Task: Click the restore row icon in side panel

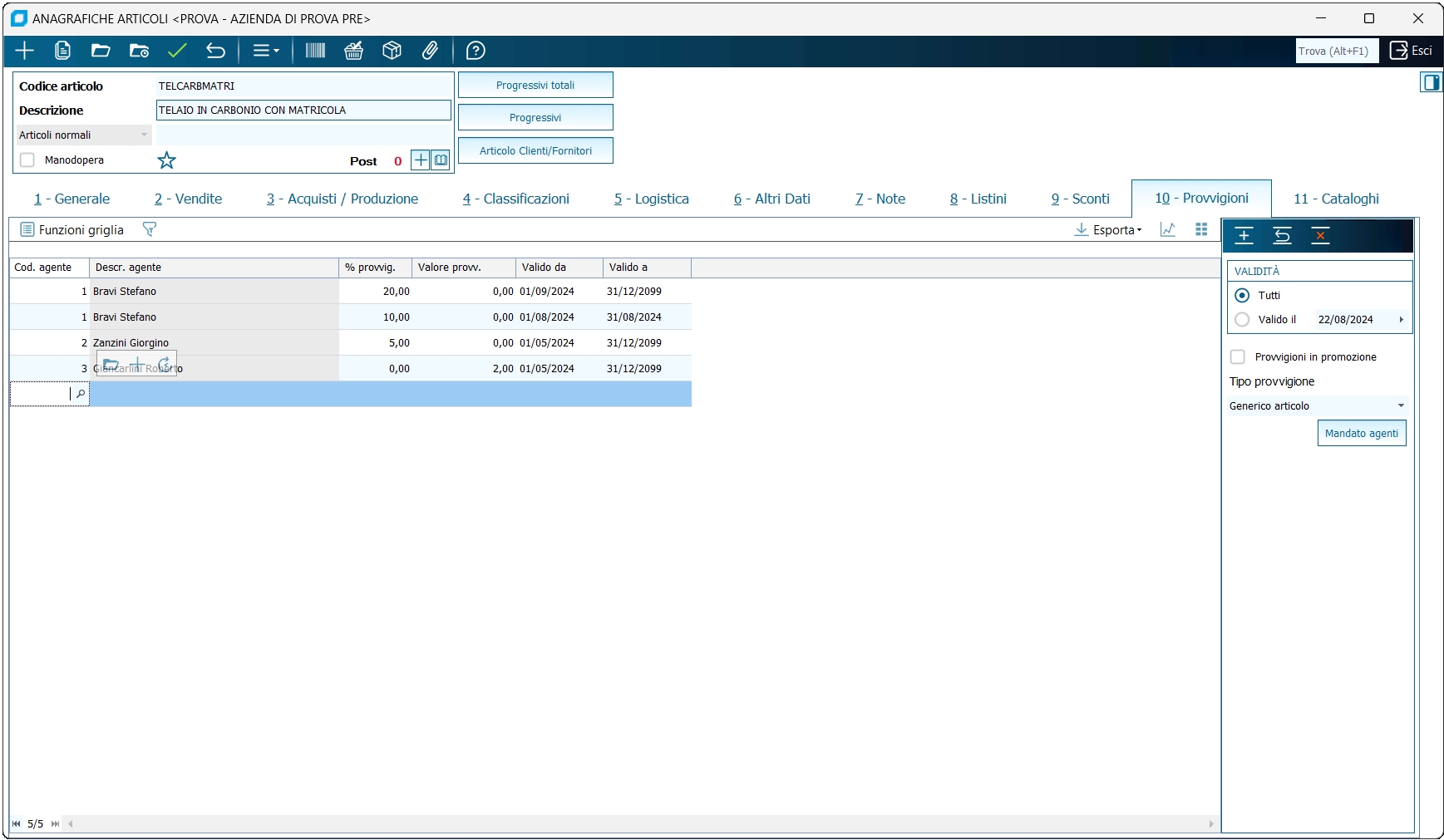Action: click(x=1282, y=236)
